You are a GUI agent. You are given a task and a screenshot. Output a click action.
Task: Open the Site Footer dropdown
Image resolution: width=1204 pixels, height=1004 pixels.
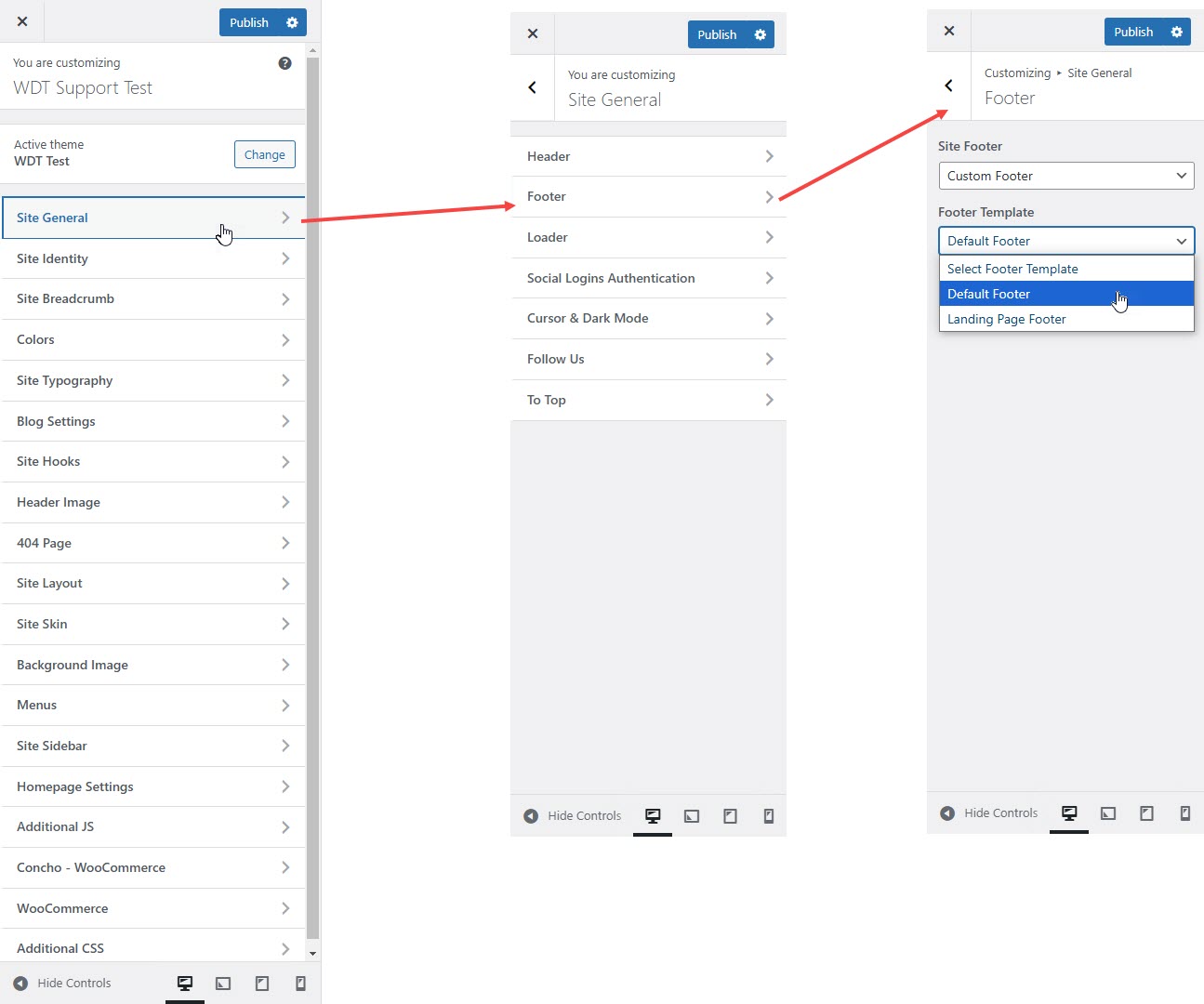click(x=1065, y=176)
